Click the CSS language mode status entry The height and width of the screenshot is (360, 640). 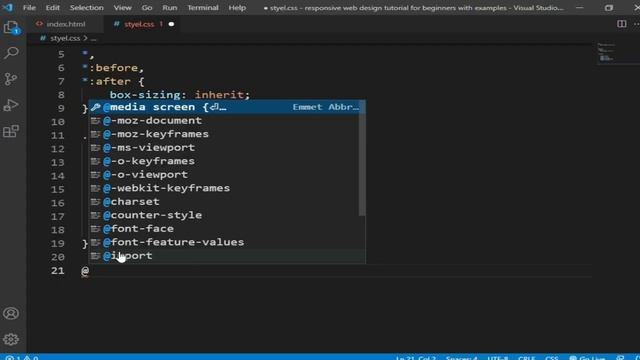coord(551,358)
